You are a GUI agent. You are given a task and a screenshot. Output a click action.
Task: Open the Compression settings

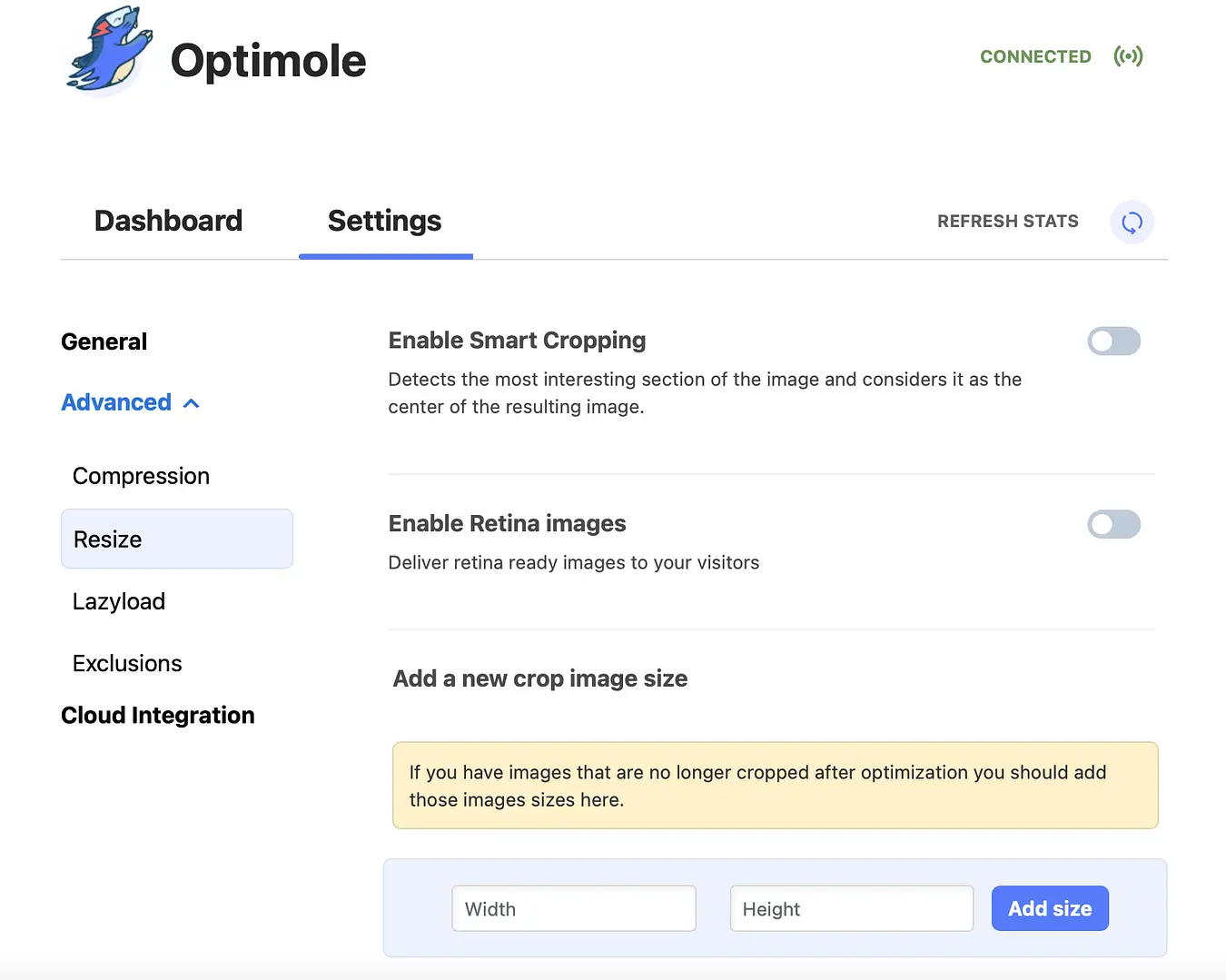point(141,475)
